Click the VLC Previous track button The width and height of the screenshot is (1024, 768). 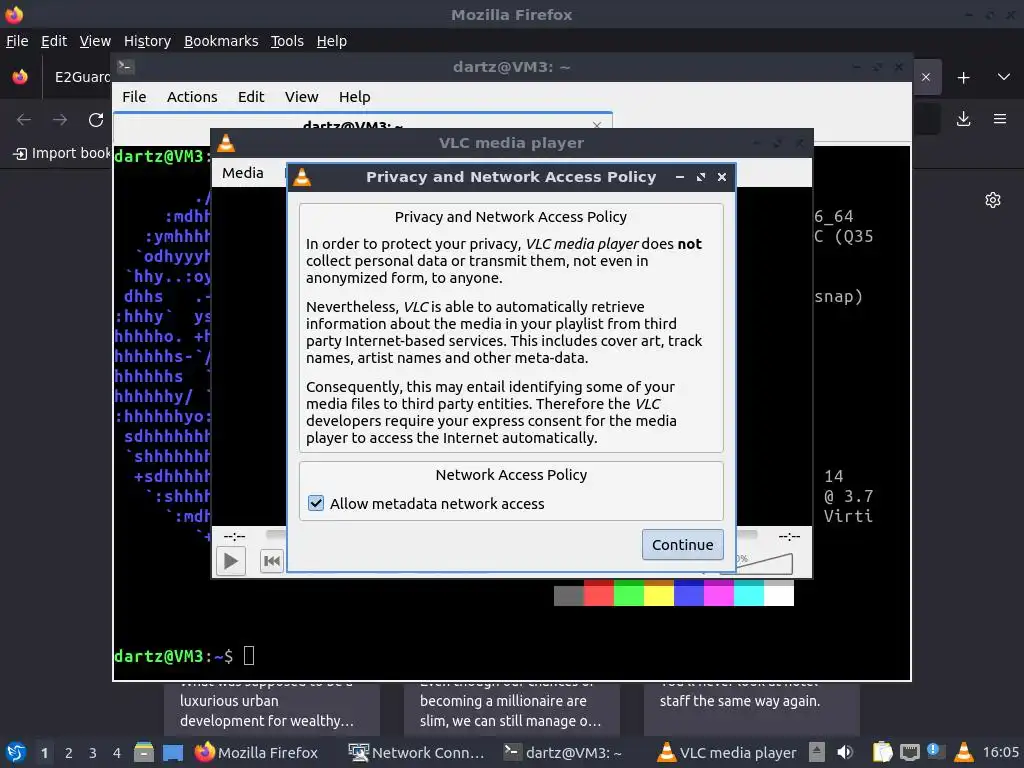tap(272, 560)
